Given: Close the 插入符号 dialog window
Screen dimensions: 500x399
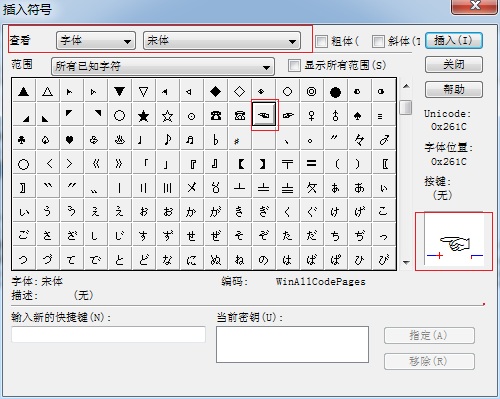Looking at the screenshot, I should point(475,6).
